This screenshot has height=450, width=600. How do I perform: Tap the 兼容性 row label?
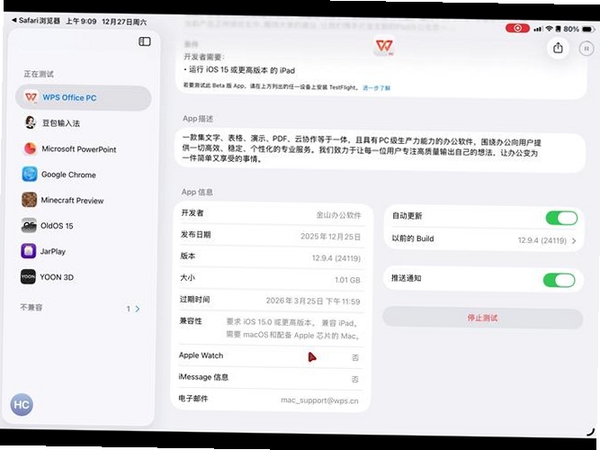point(191,321)
